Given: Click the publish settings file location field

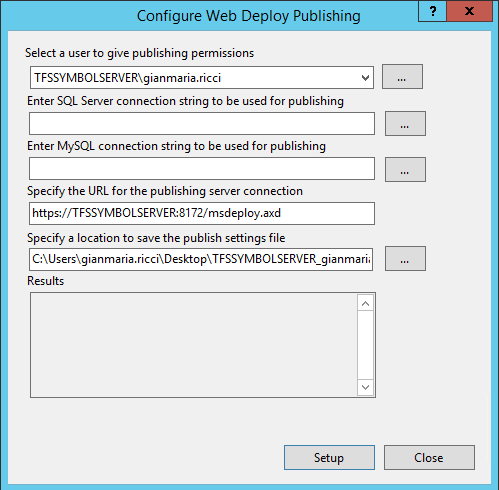Looking at the screenshot, I should [x=201, y=259].
